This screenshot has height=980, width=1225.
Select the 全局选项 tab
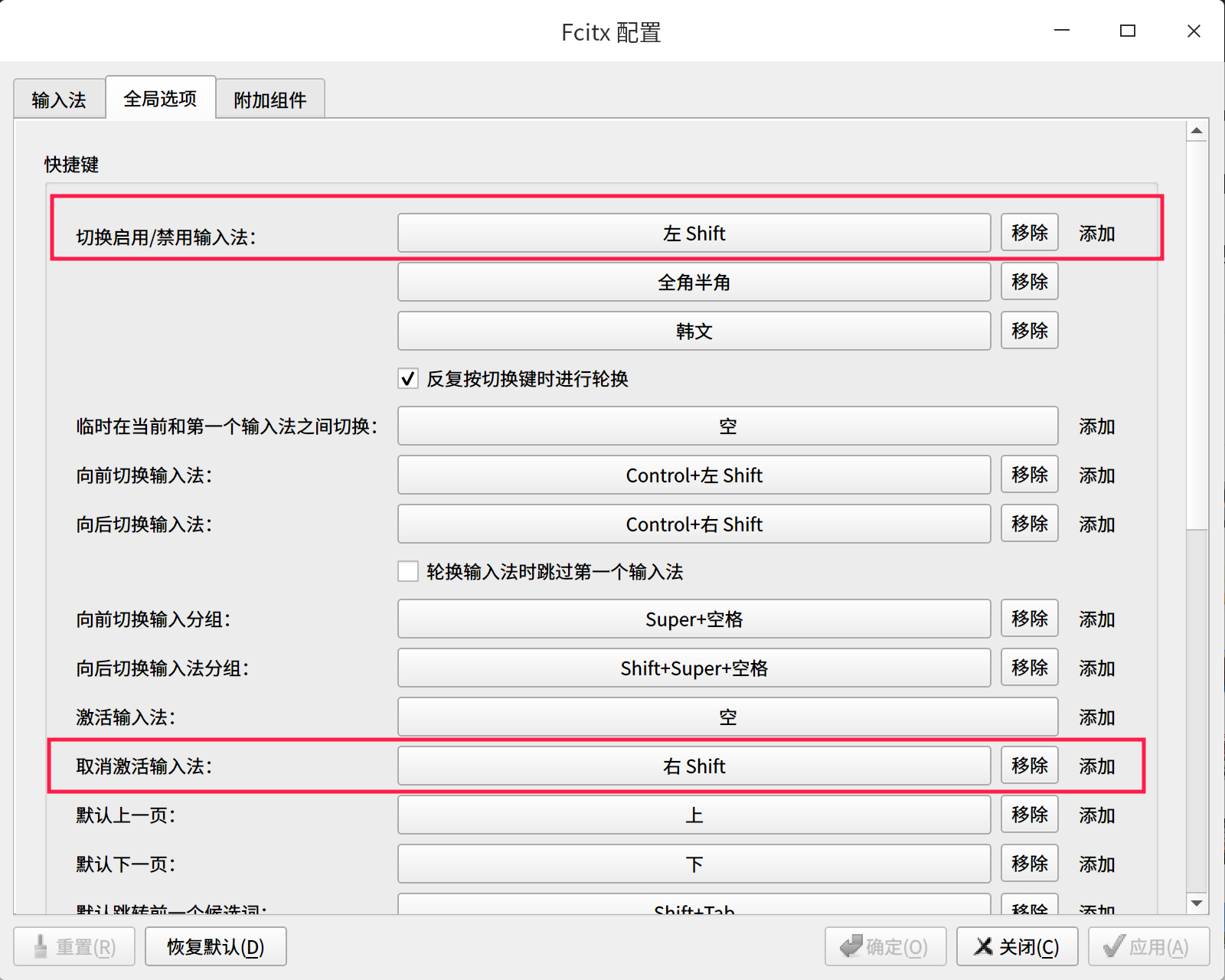160,98
